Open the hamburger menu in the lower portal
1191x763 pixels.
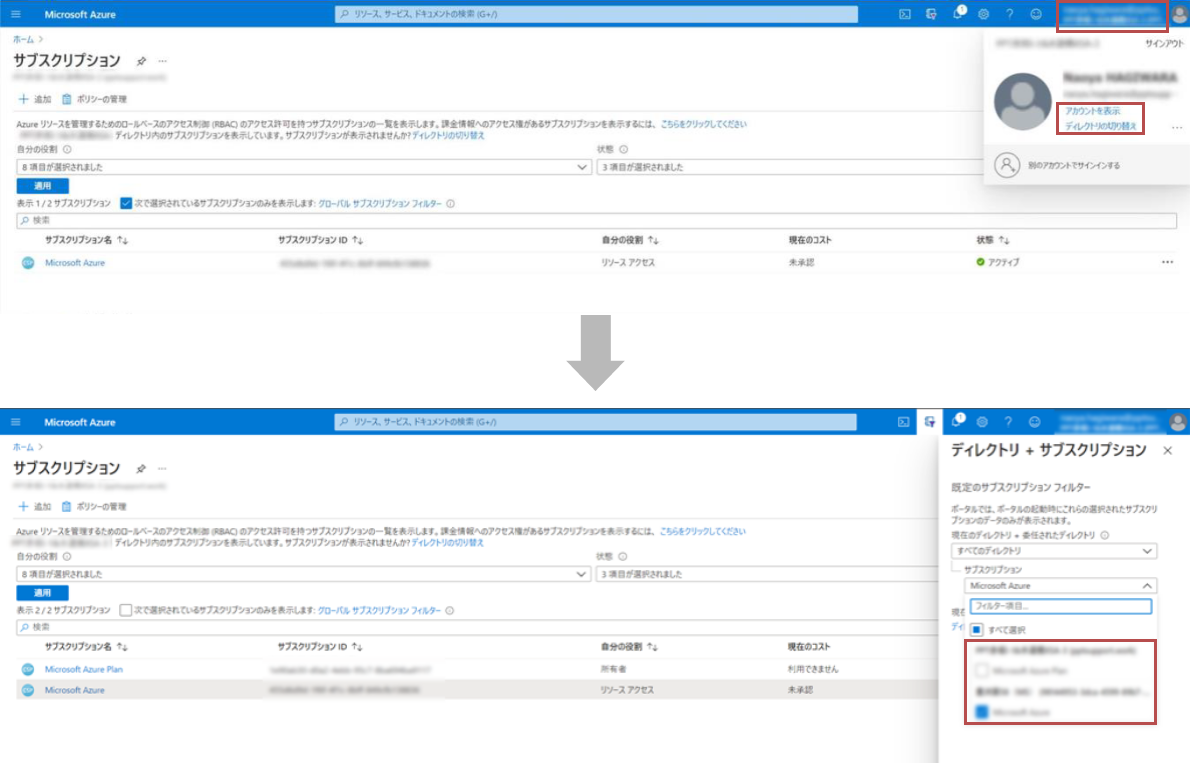point(16,422)
